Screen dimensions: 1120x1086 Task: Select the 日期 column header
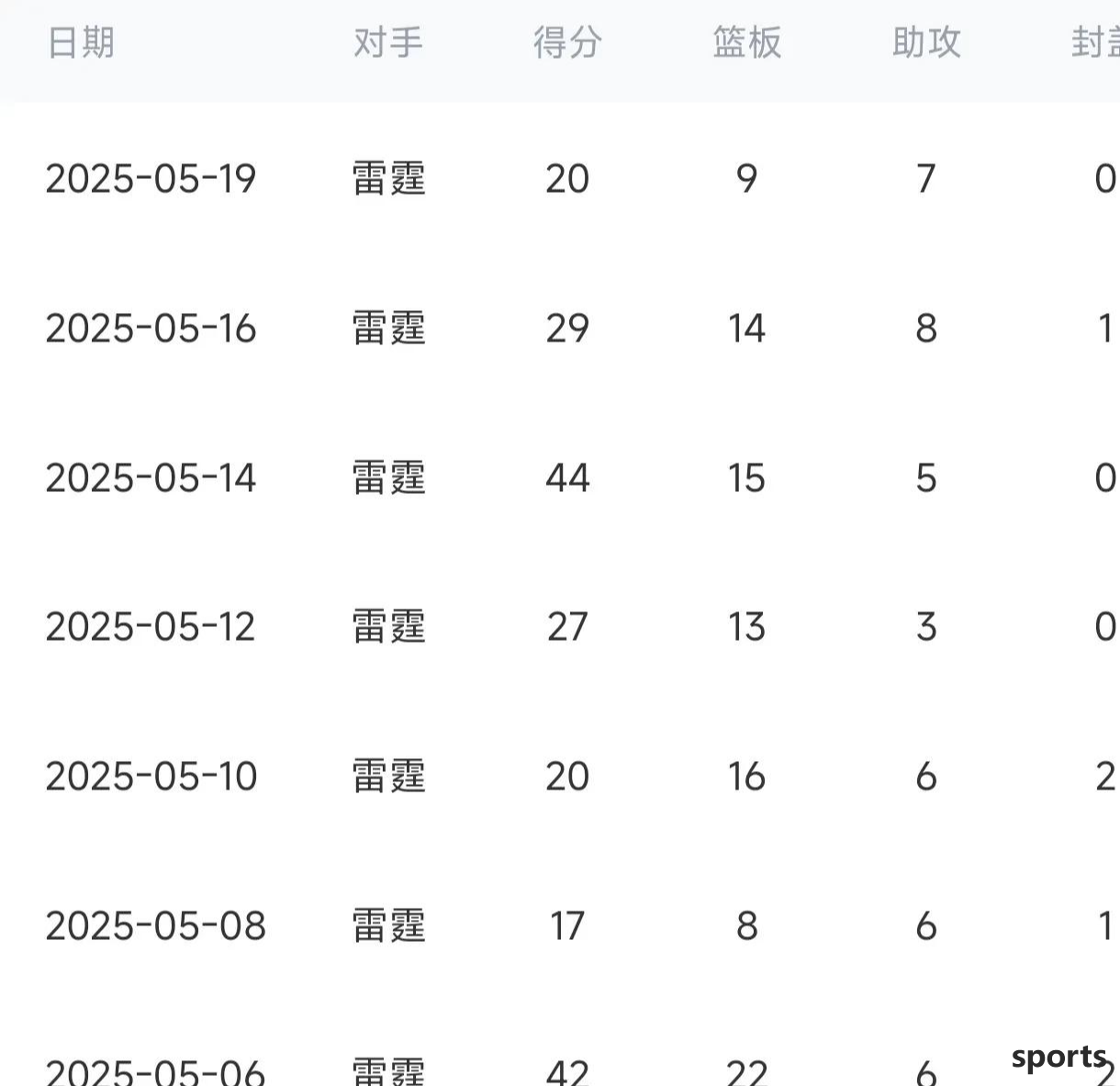pyautogui.click(x=81, y=42)
